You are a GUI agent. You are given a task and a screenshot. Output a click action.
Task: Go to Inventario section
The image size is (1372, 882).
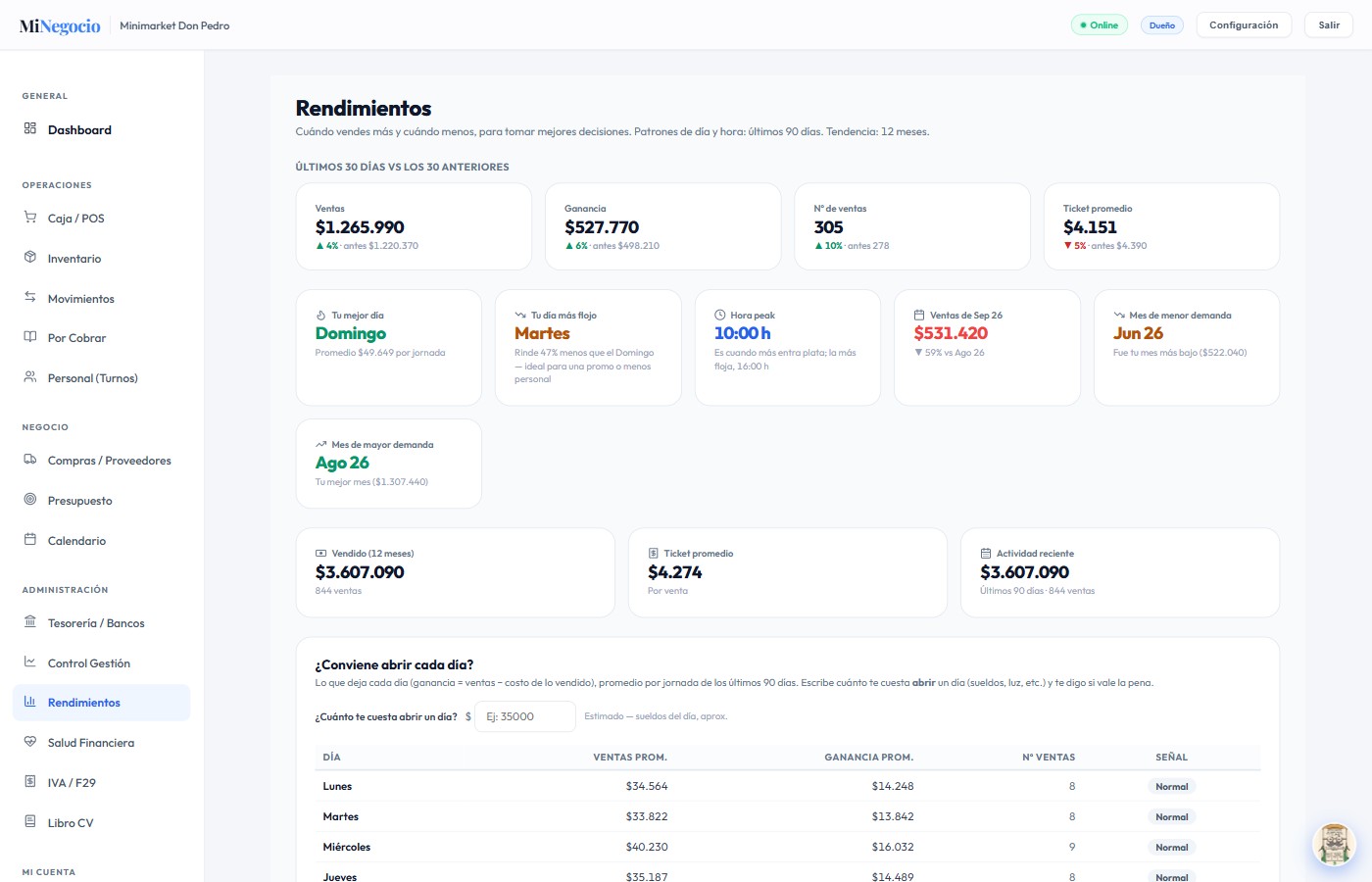101,259
